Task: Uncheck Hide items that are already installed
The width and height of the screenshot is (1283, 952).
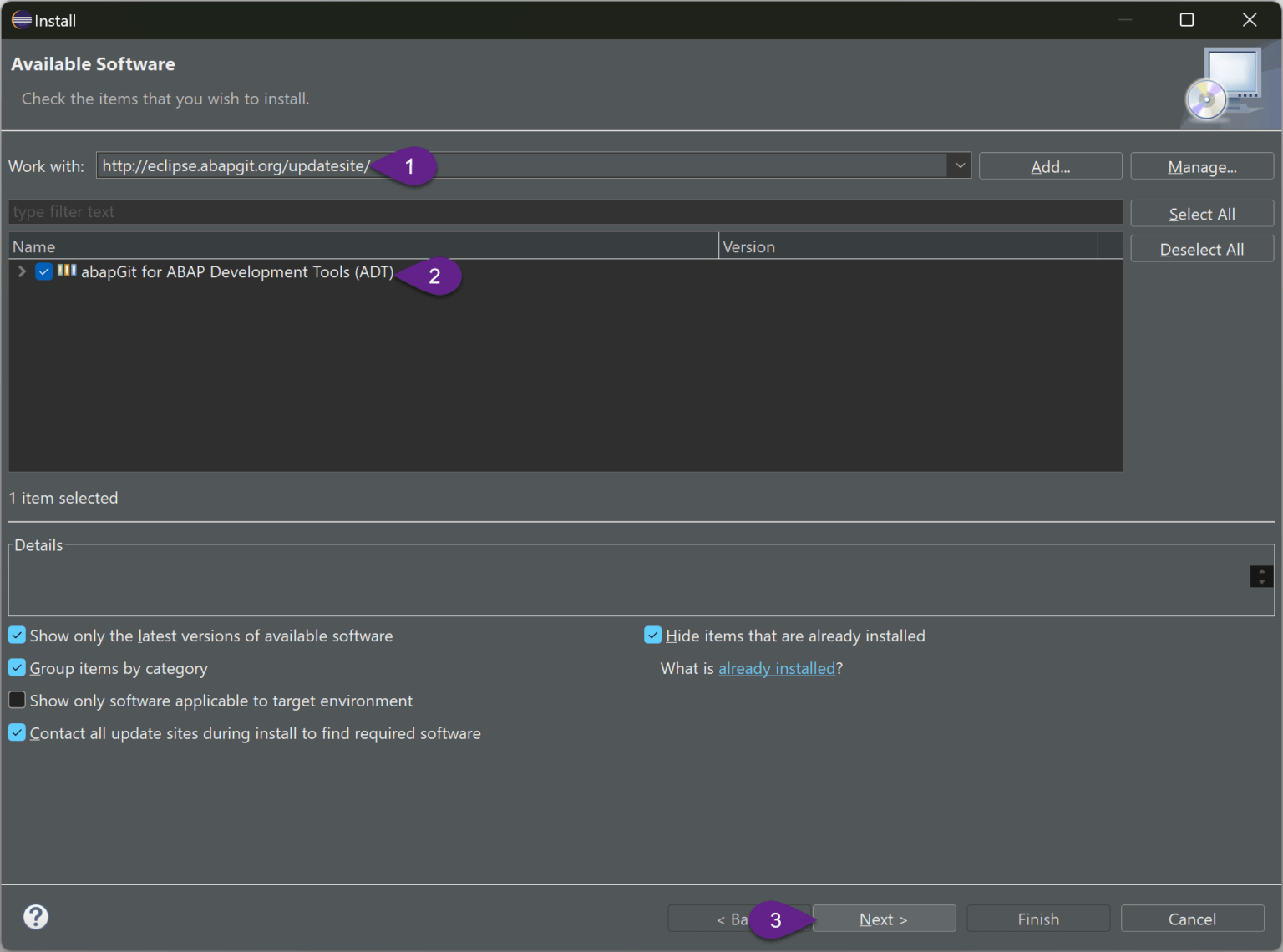Action: coord(652,635)
